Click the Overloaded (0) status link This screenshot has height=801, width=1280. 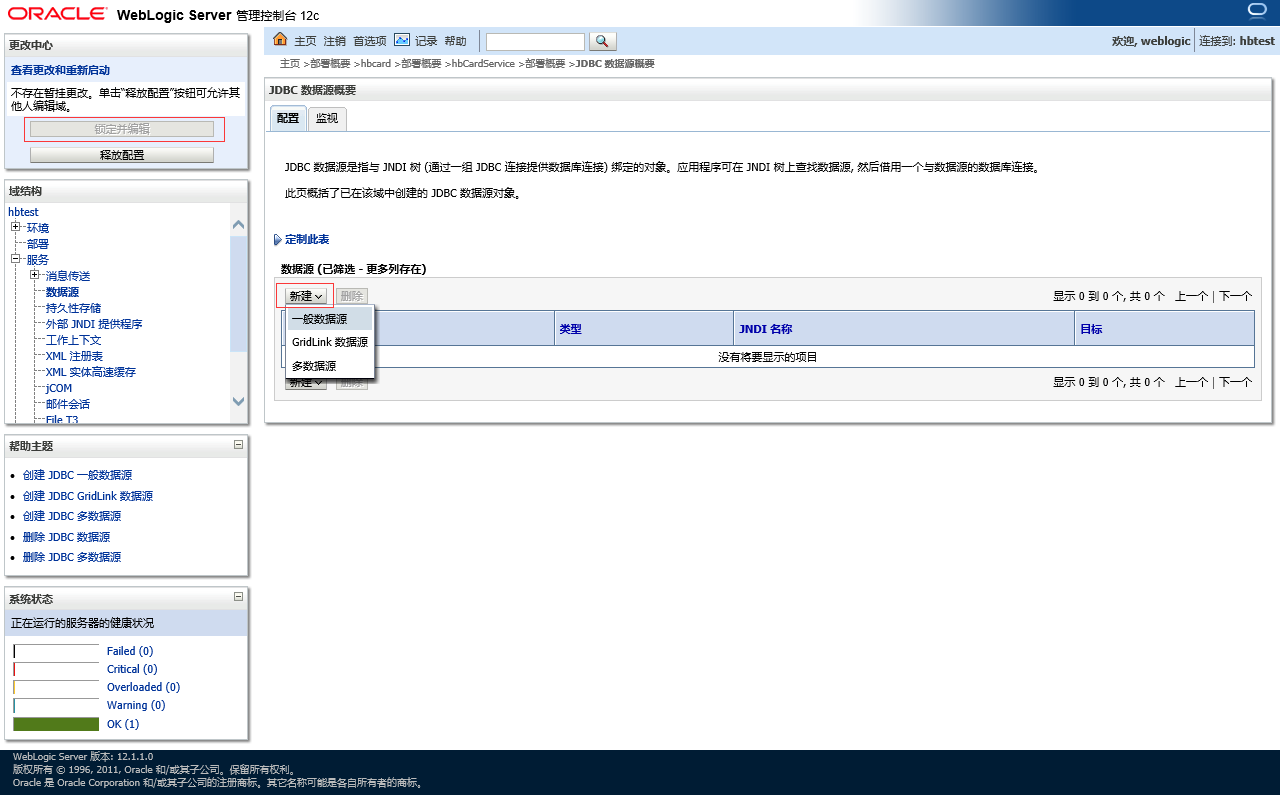point(143,687)
